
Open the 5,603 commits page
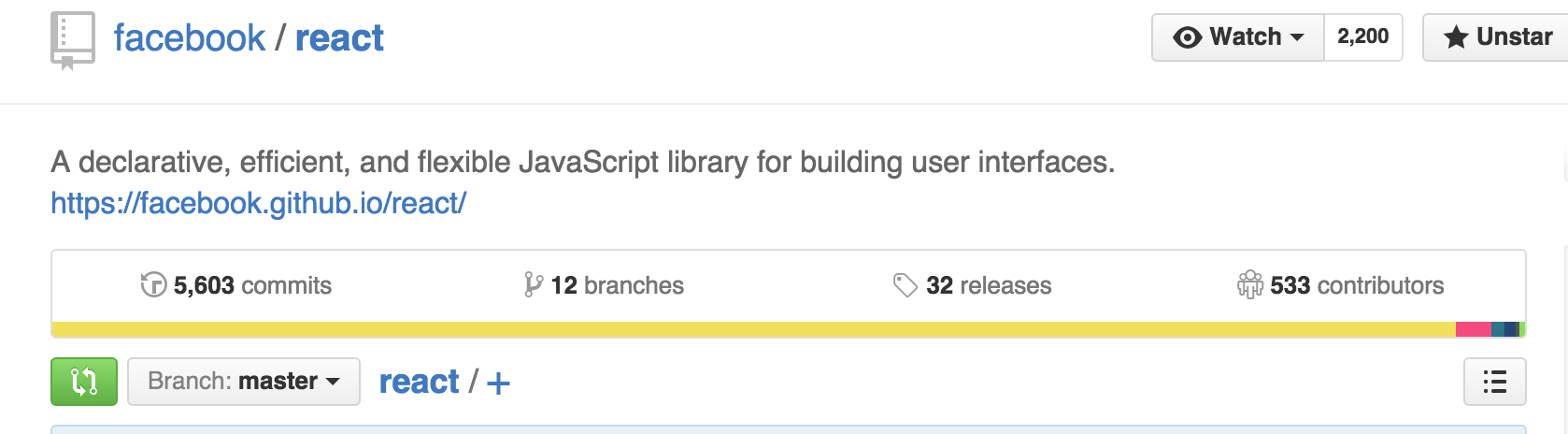click(252, 285)
